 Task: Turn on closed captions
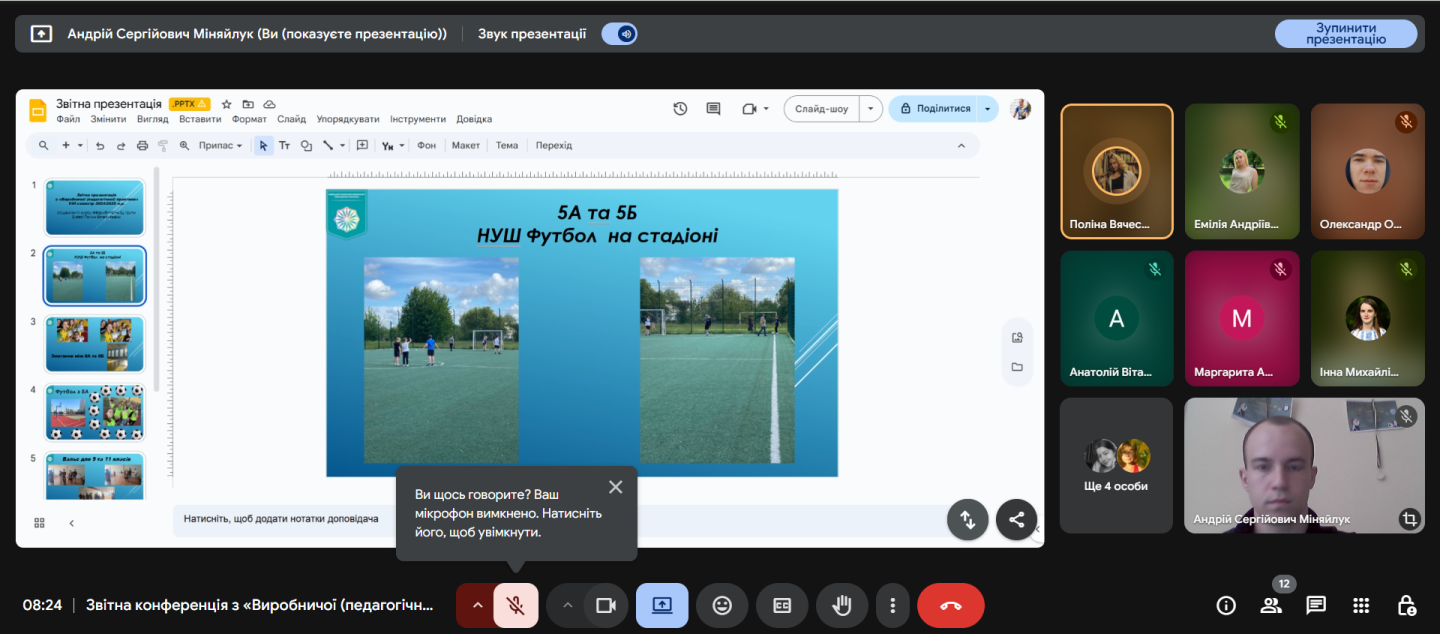[x=781, y=605]
